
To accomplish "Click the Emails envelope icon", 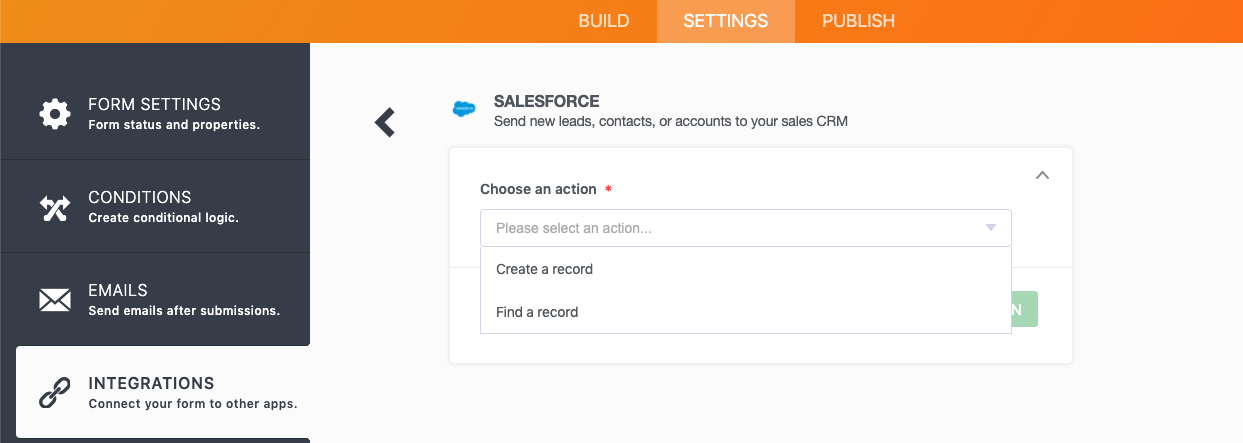I will tap(54, 300).
